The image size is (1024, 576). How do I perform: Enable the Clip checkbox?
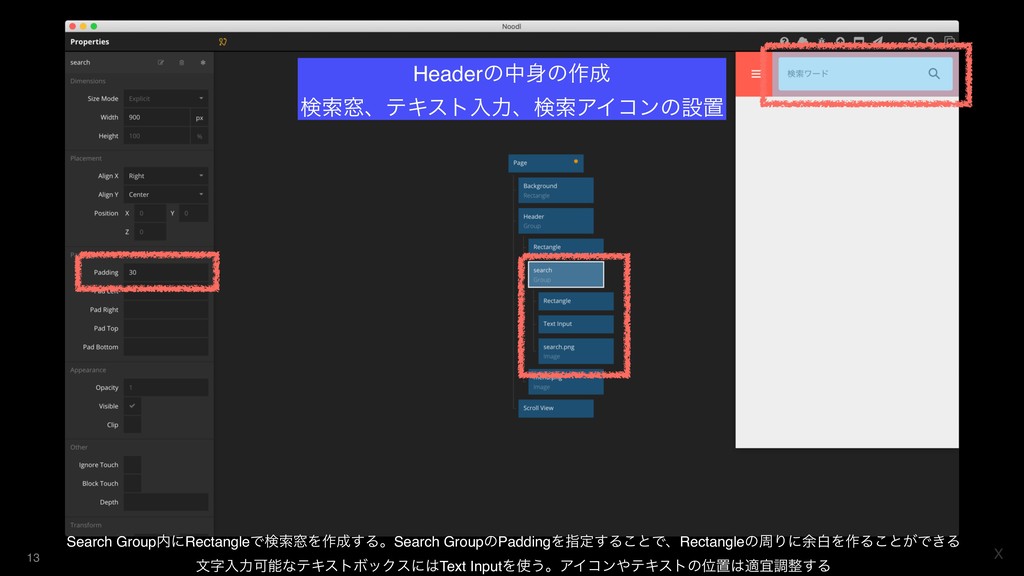(133, 424)
